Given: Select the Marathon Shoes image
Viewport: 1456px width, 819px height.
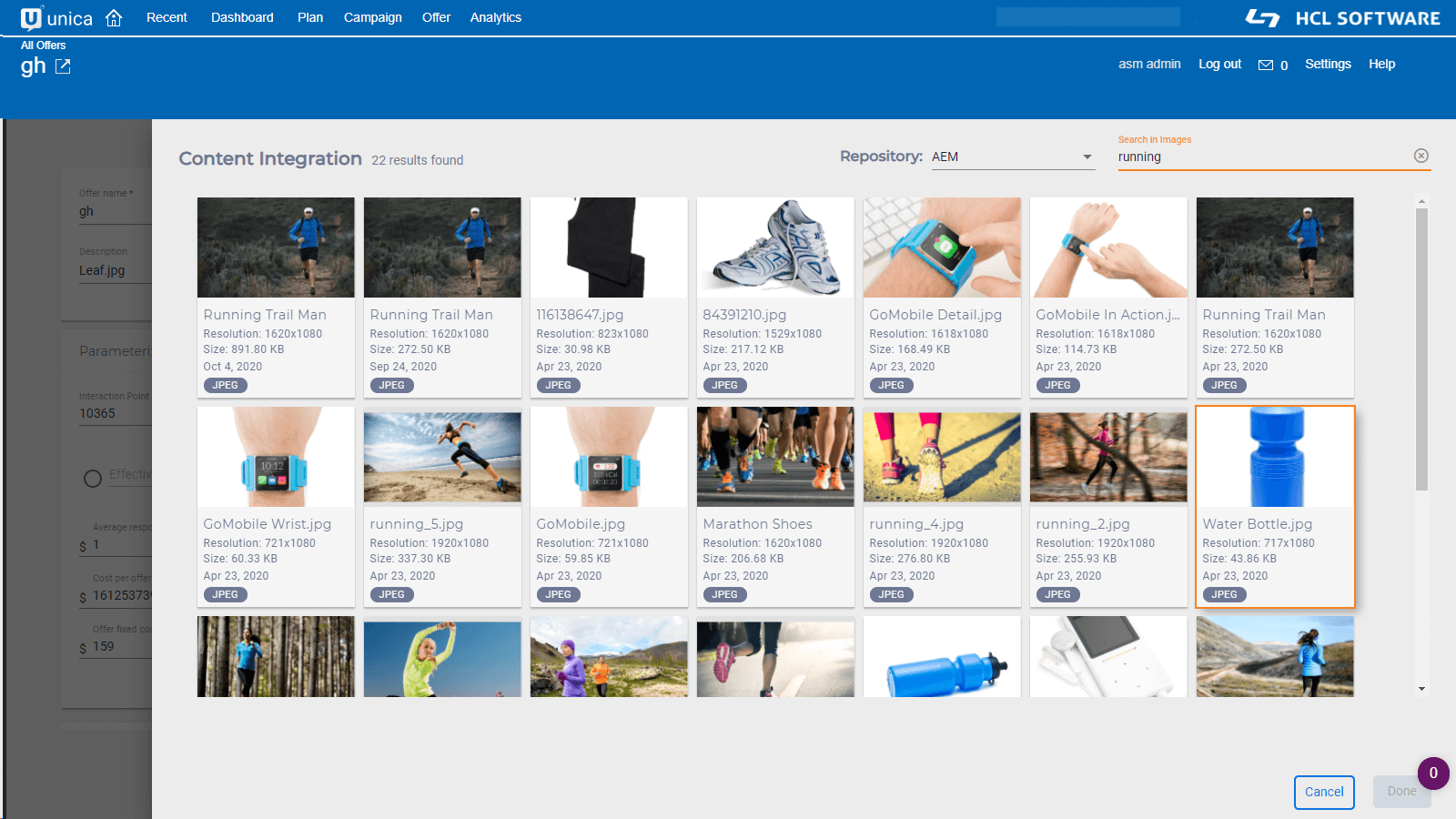Looking at the screenshot, I should point(775,458).
